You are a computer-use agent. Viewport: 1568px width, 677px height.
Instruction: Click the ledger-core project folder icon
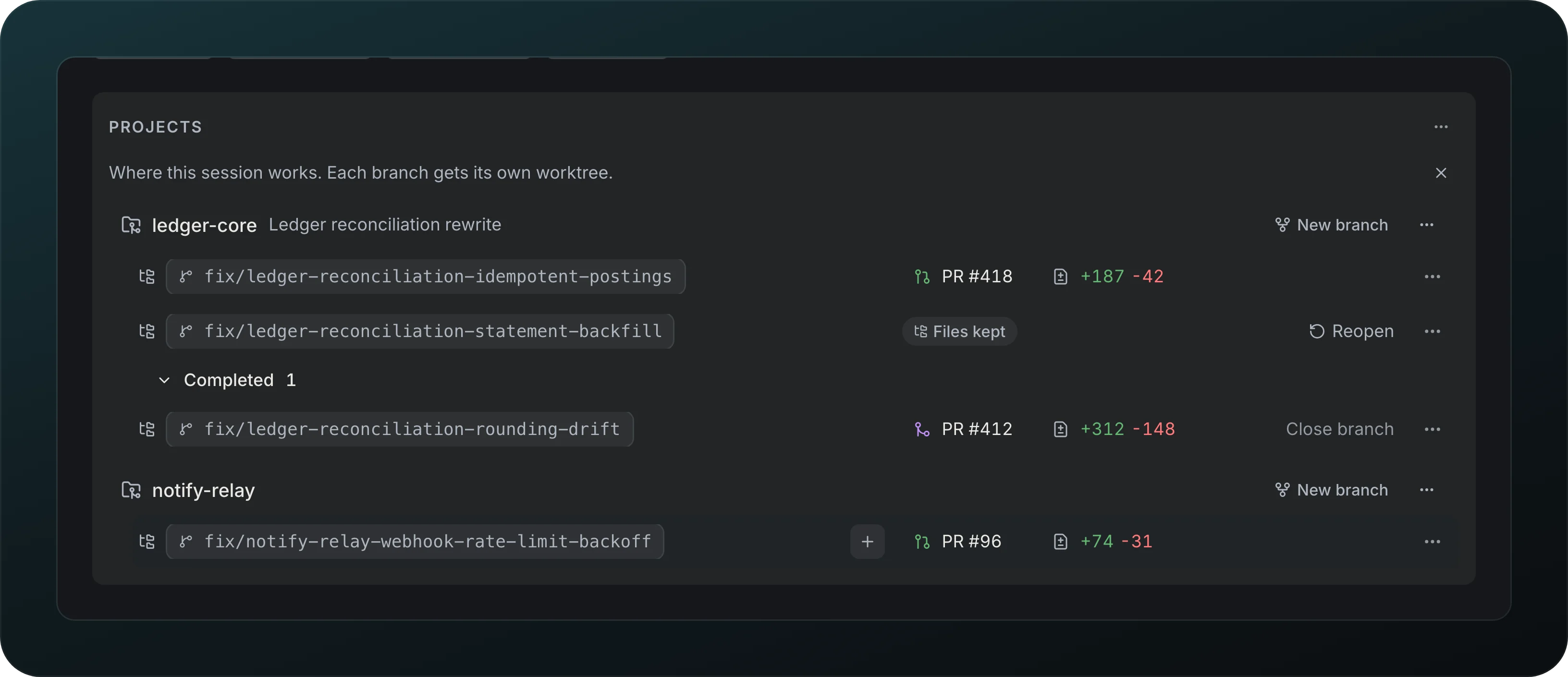pyautogui.click(x=131, y=225)
